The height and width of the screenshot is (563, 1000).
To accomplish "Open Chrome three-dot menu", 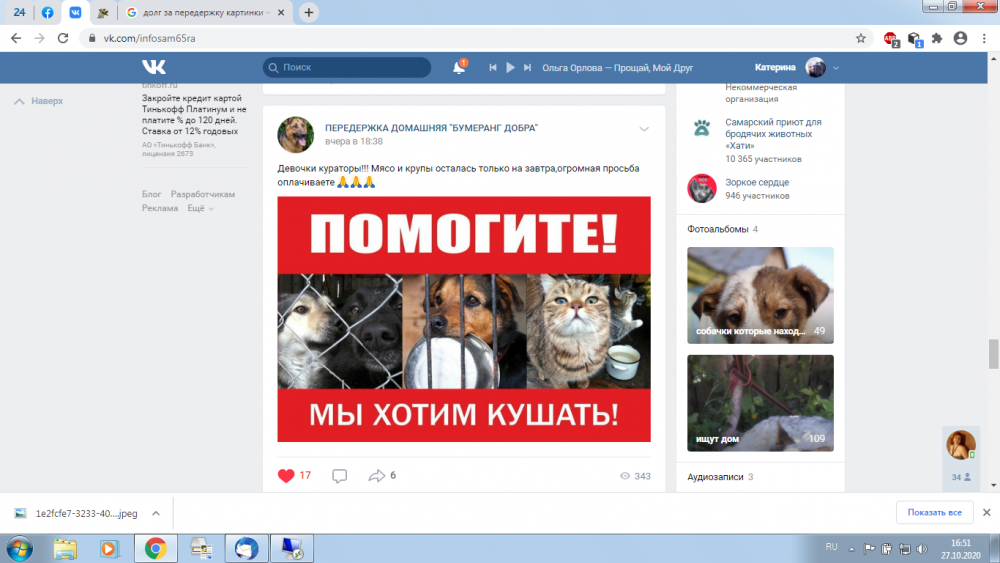I will click(985, 38).
